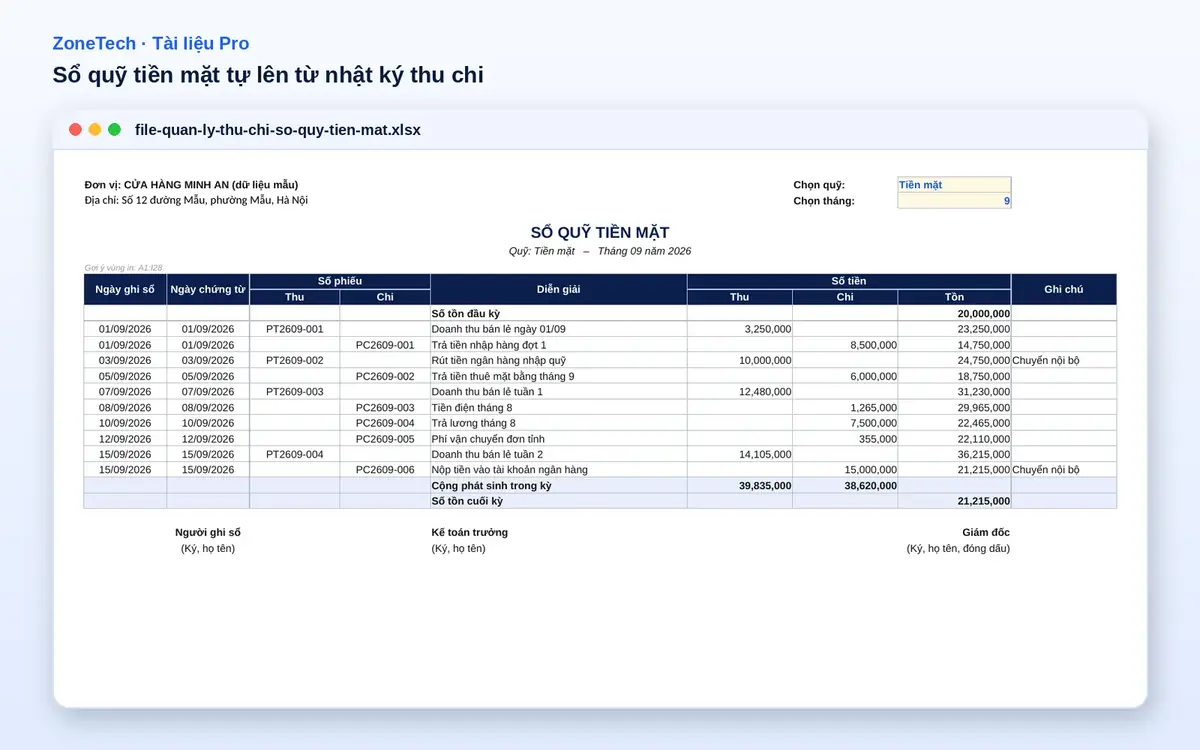This screenshot has height=750, width=1200.
Task: Click the Người ghi sổ signature label
Action: point(208,533)
